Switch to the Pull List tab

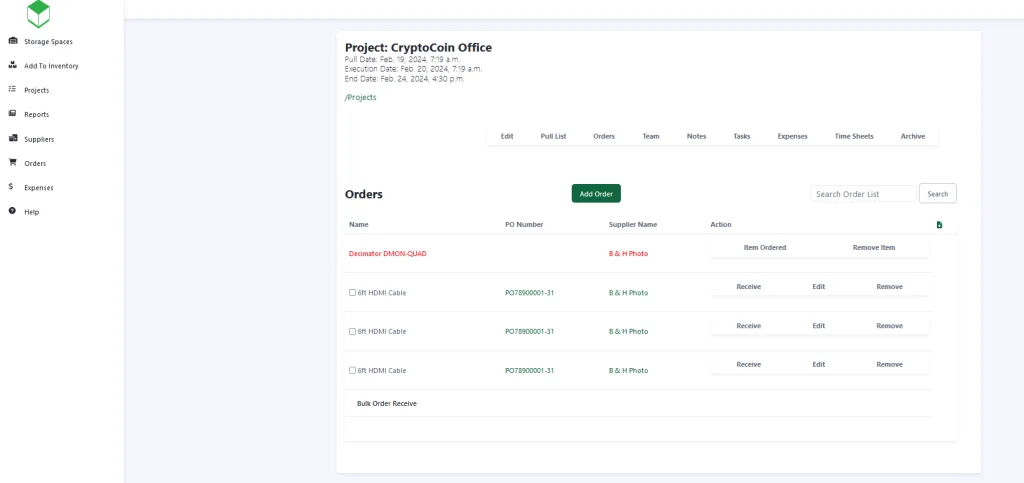coord(553,136)
